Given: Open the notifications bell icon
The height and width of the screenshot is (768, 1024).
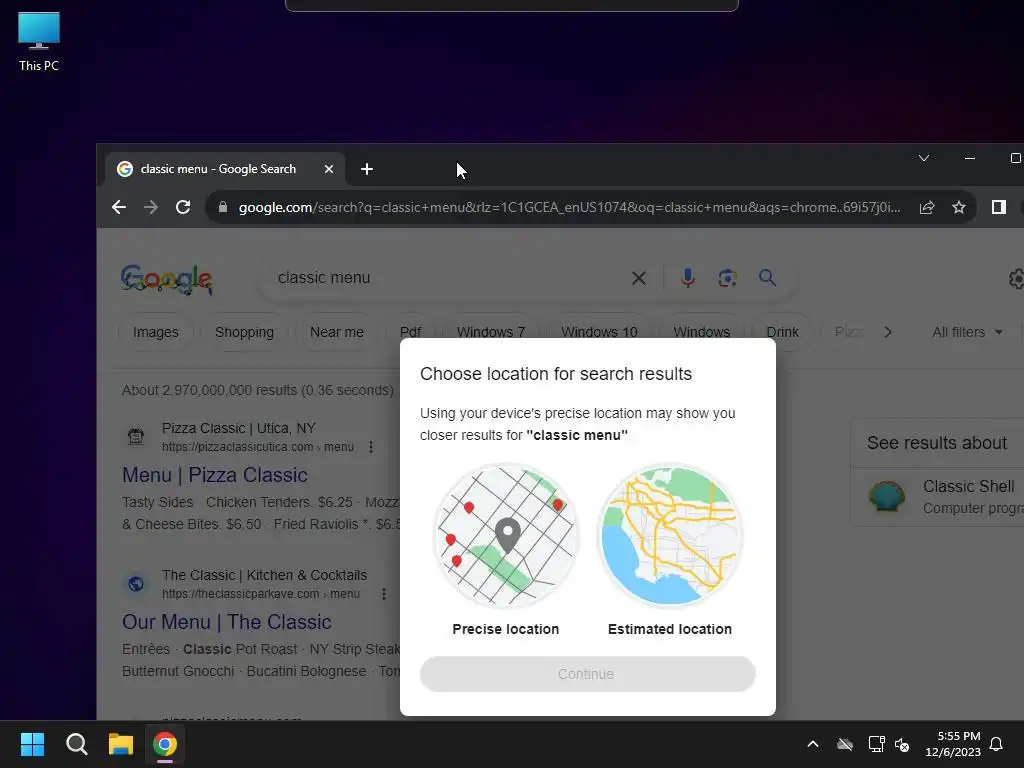Looking at the screenshot, I should [x=997, y=744].
